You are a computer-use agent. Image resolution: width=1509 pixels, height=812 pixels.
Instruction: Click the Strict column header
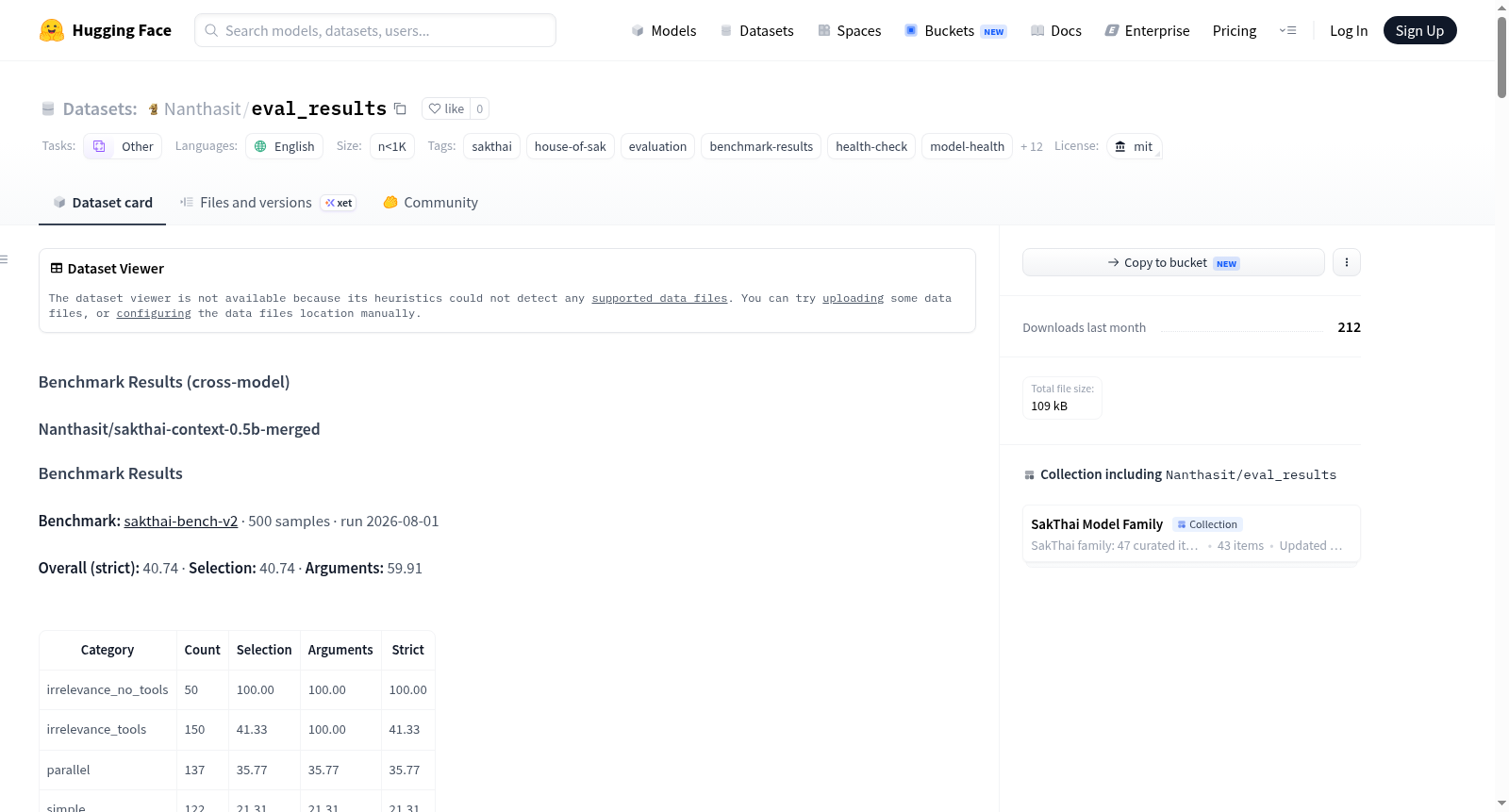coord(408,650)
